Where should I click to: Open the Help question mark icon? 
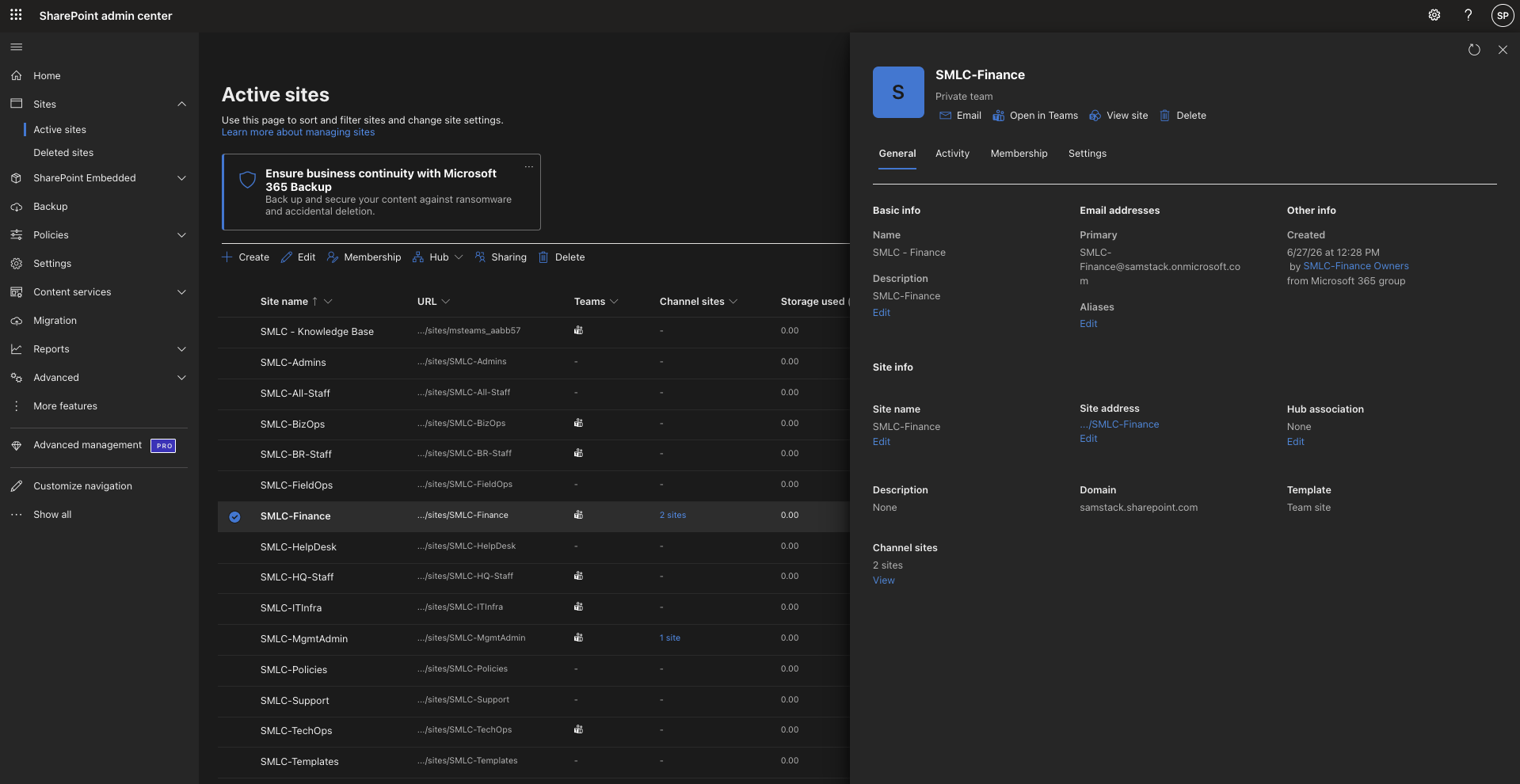(x=1468, y=15)
